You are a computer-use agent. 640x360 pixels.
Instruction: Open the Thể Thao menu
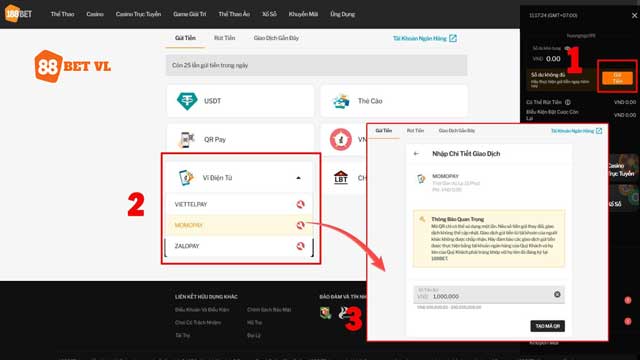click(x=62, y=14)
